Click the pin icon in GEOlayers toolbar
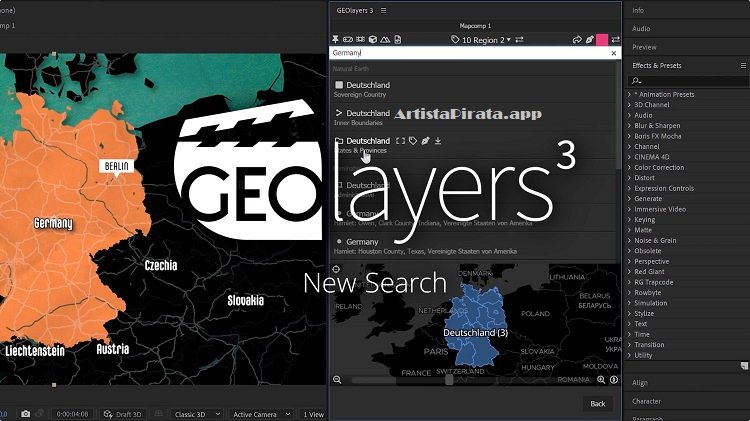 (335, 39)
